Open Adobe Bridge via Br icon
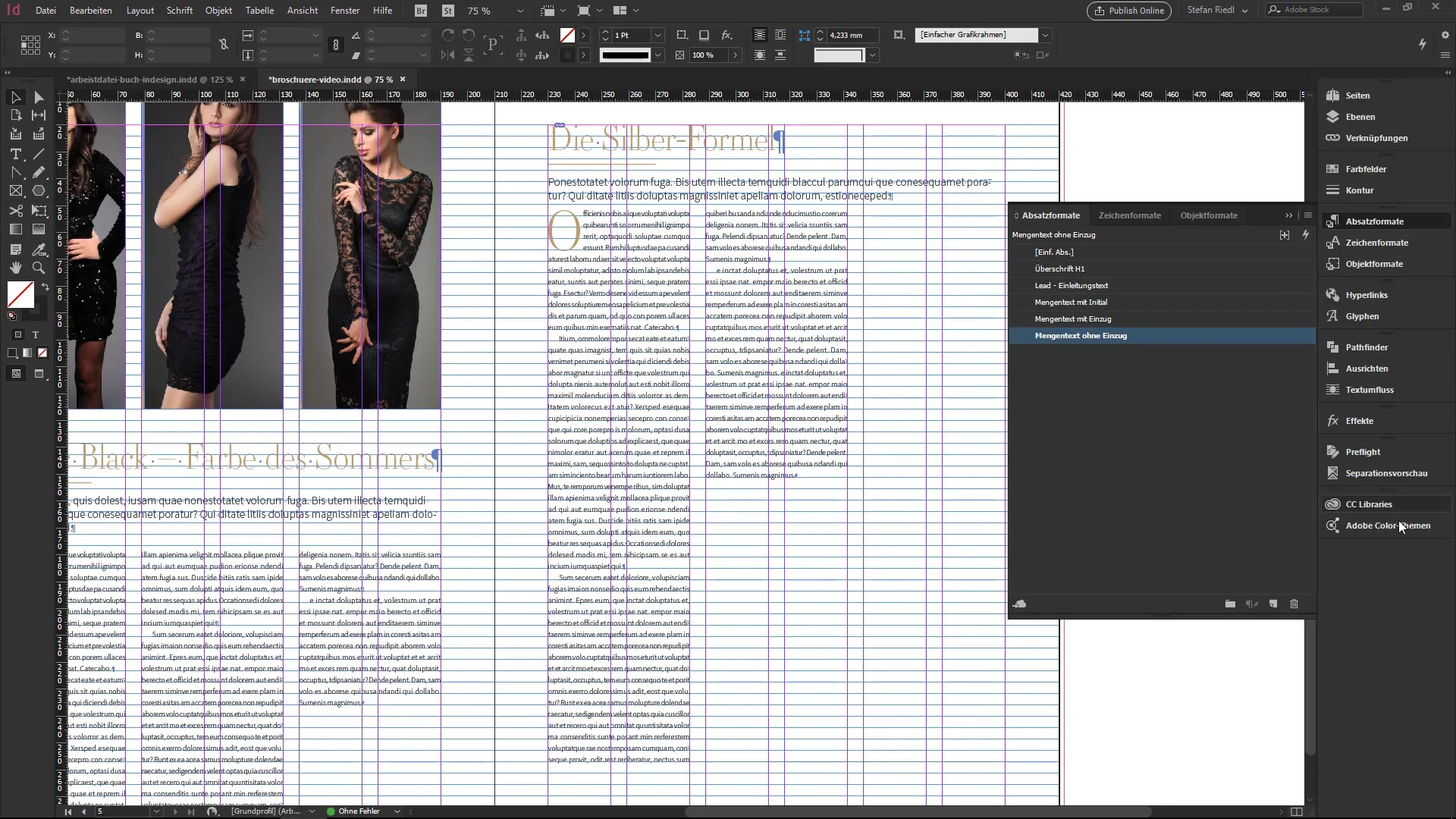The height and width of the screenshot is (819, 1456). pos(422,11)
